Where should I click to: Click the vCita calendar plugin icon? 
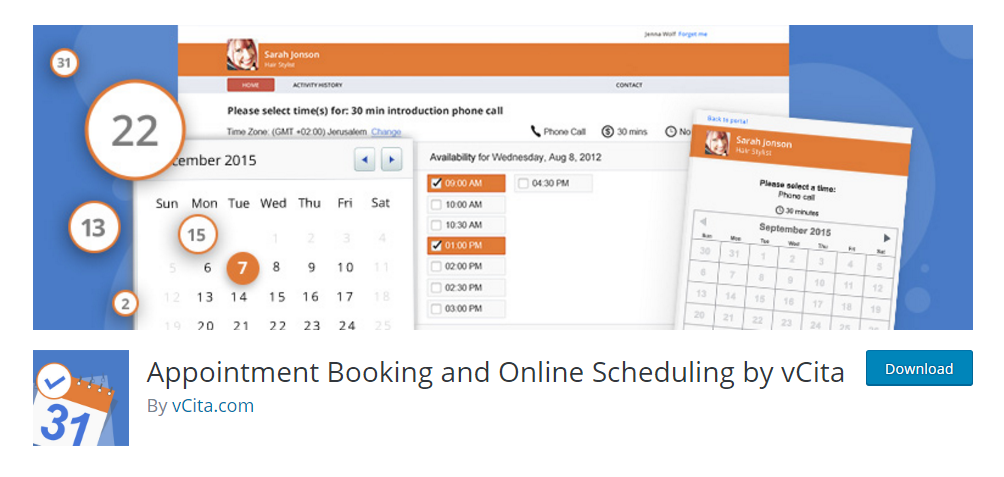[x=81, y=398]
